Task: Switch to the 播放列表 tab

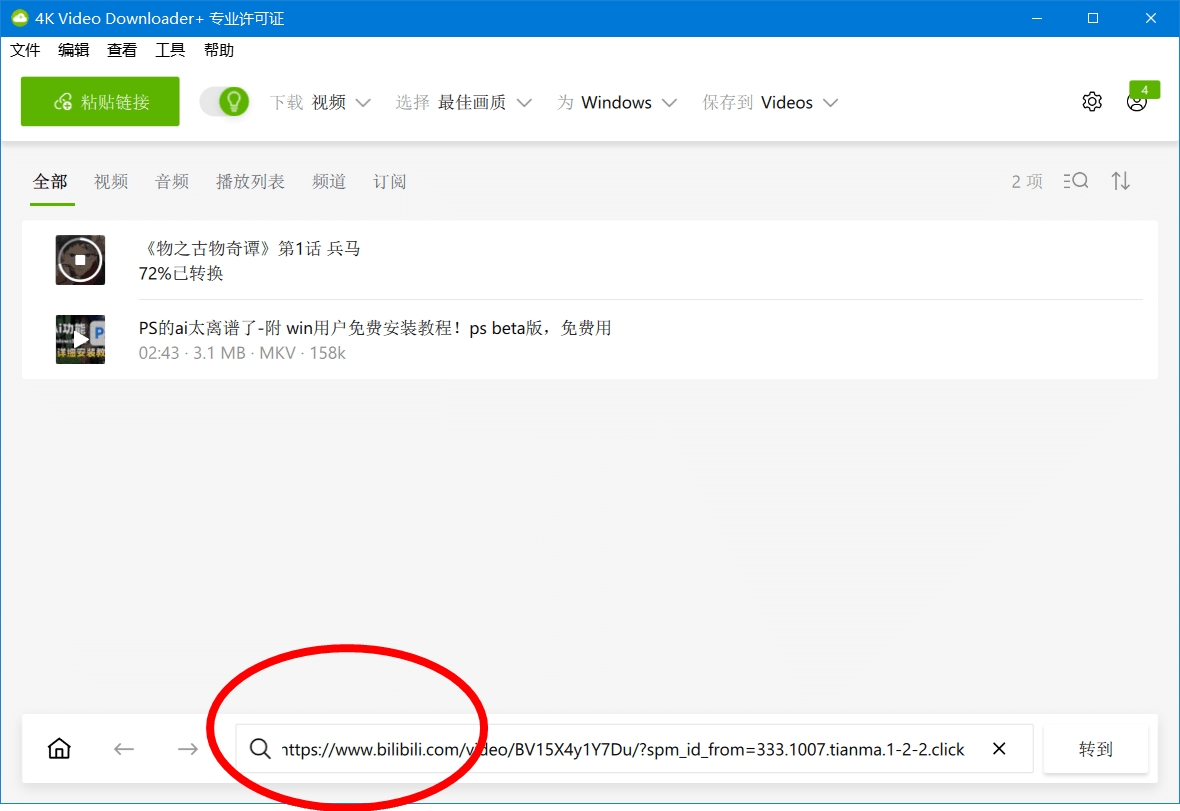Action: click(250, 181)
